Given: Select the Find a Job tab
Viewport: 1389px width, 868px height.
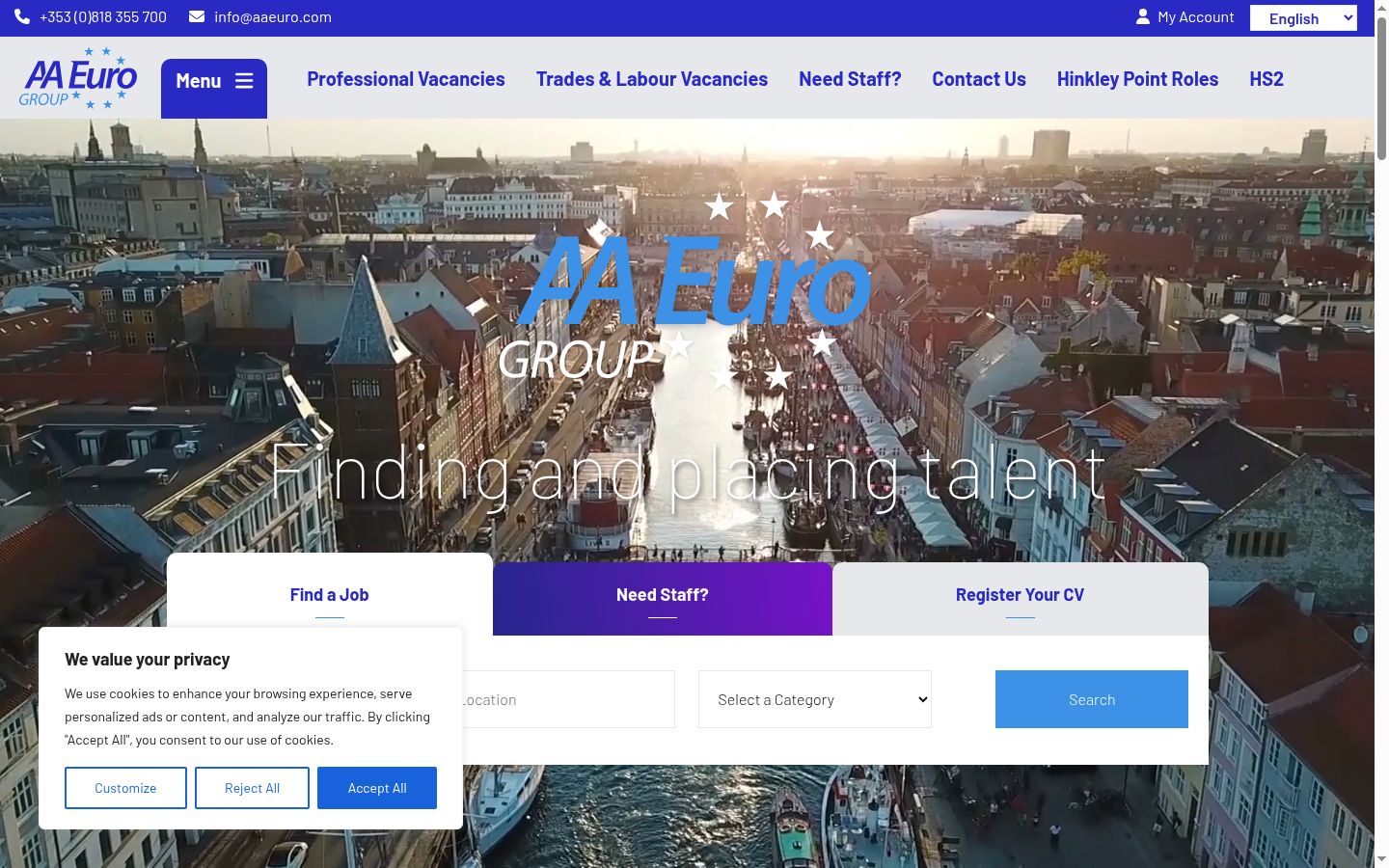Looking at the screenshot, I should tap(330, 594).
